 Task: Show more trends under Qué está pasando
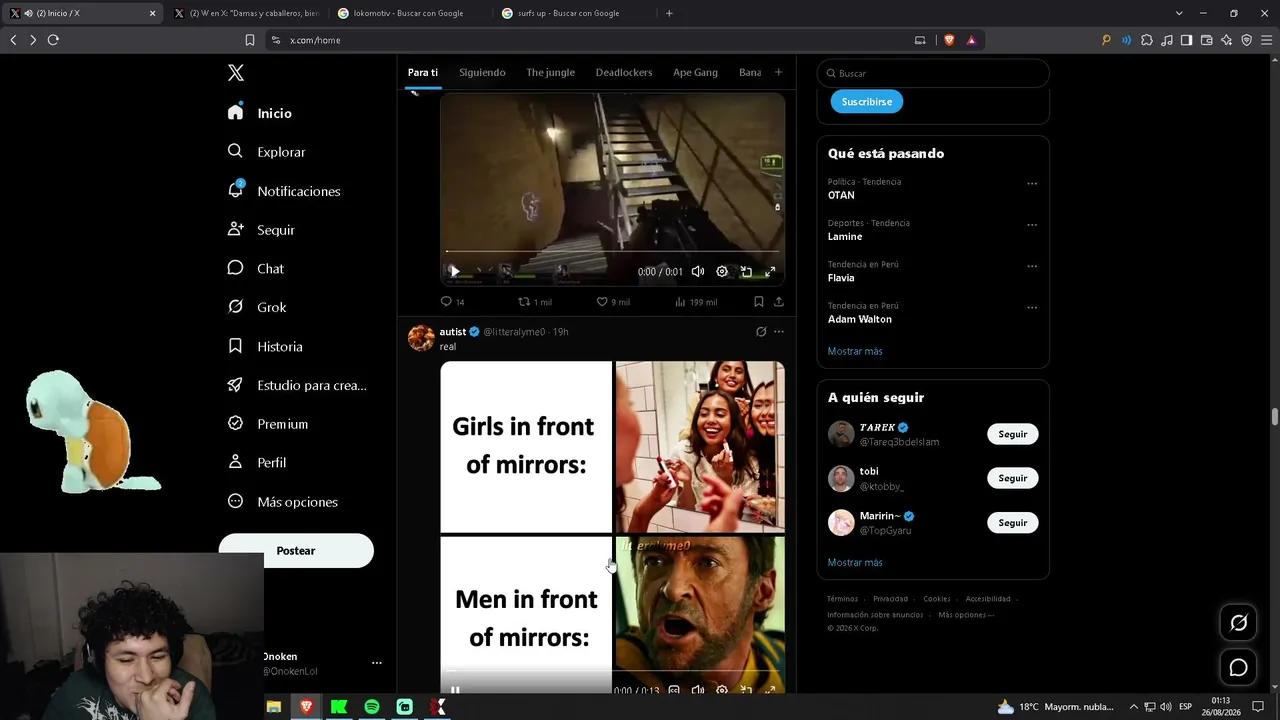(855, 351)
